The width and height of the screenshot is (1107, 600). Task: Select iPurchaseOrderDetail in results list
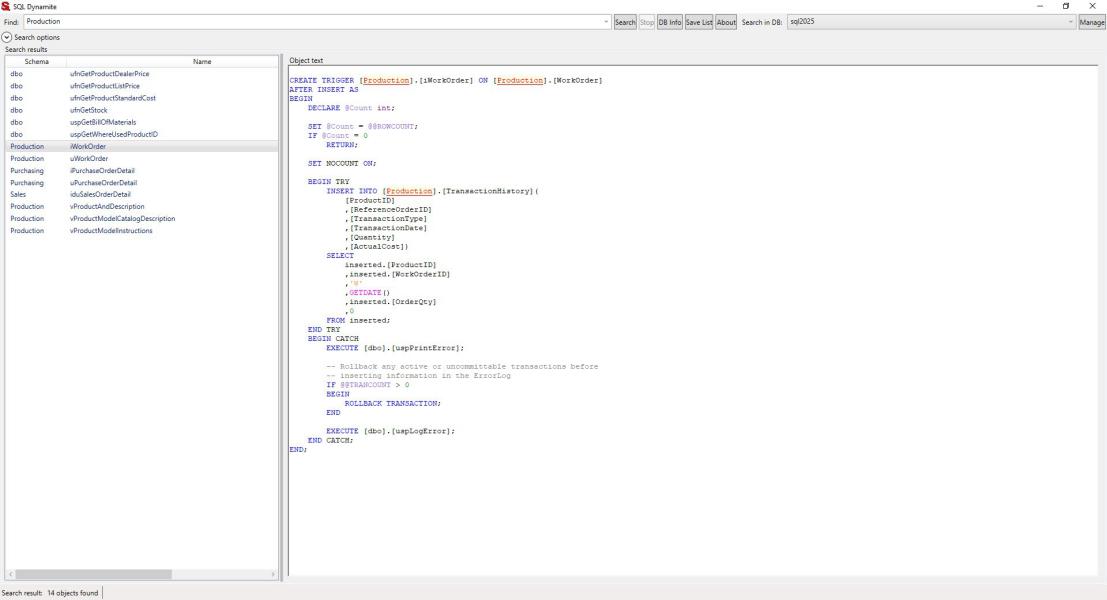102,170
